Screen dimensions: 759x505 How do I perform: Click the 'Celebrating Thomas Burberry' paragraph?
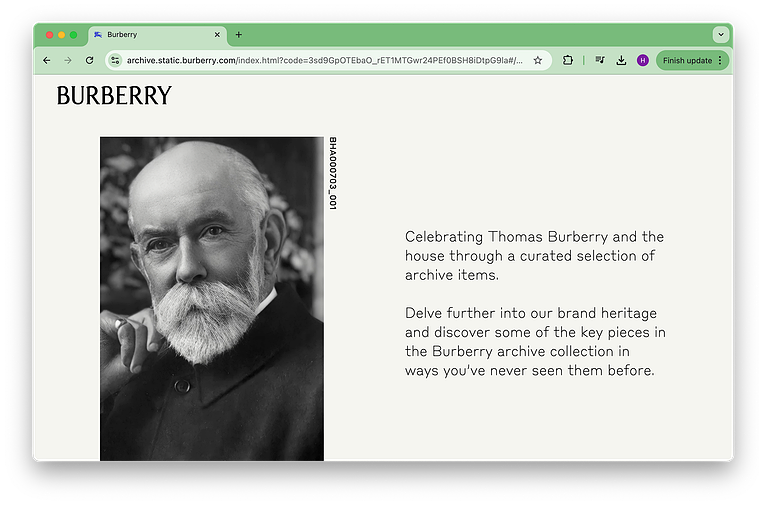pyautogui.click(x=534, y=256)
